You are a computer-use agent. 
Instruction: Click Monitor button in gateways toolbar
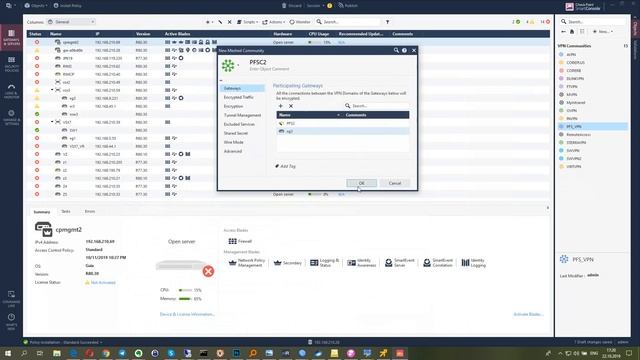click(x=300, y=22)
